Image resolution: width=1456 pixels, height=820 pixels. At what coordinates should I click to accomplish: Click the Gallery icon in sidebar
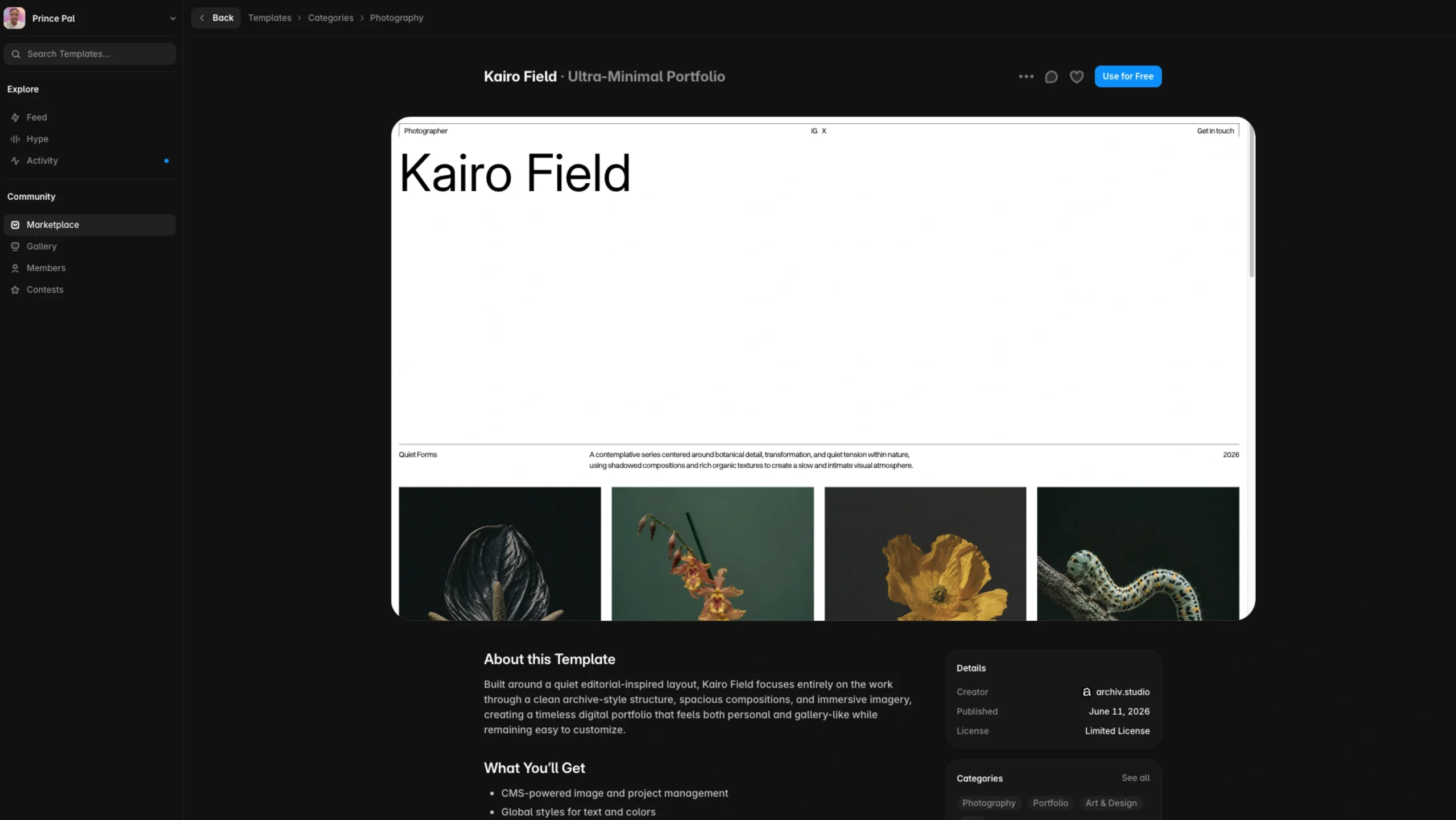(x=15, y=246)
